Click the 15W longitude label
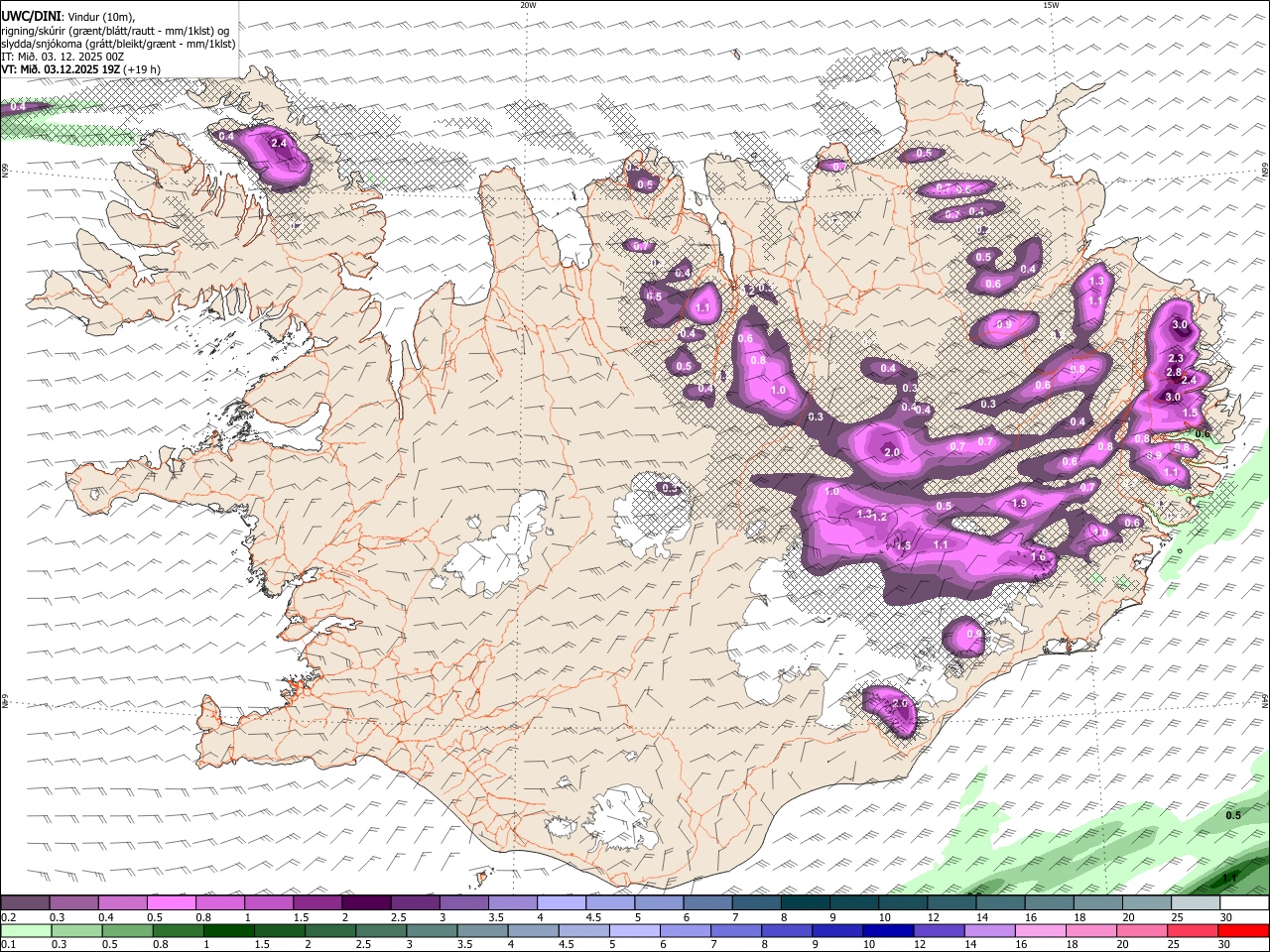The height and width of the screenshot is (952, 1270). coord(1051,5)
